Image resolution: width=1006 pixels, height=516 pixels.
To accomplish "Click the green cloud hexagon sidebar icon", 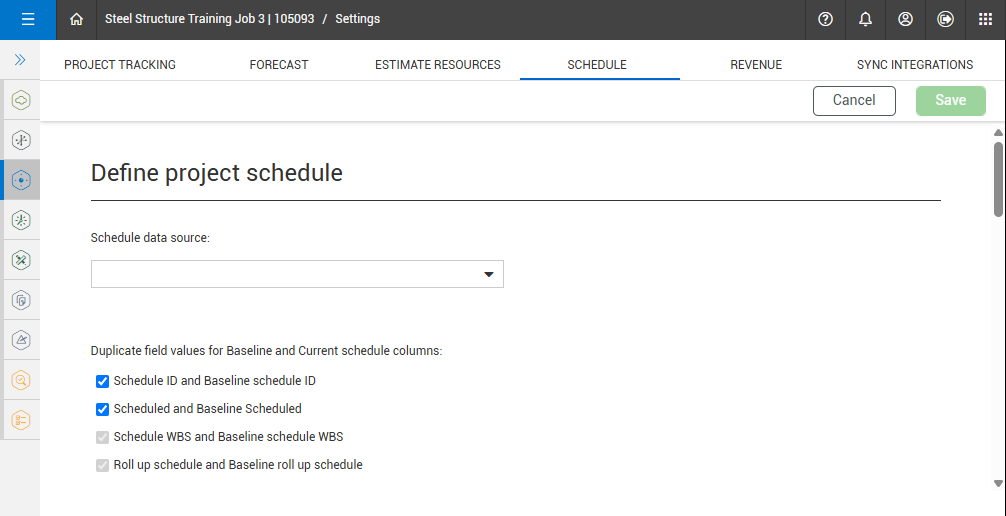I will [x=21, y=100].
